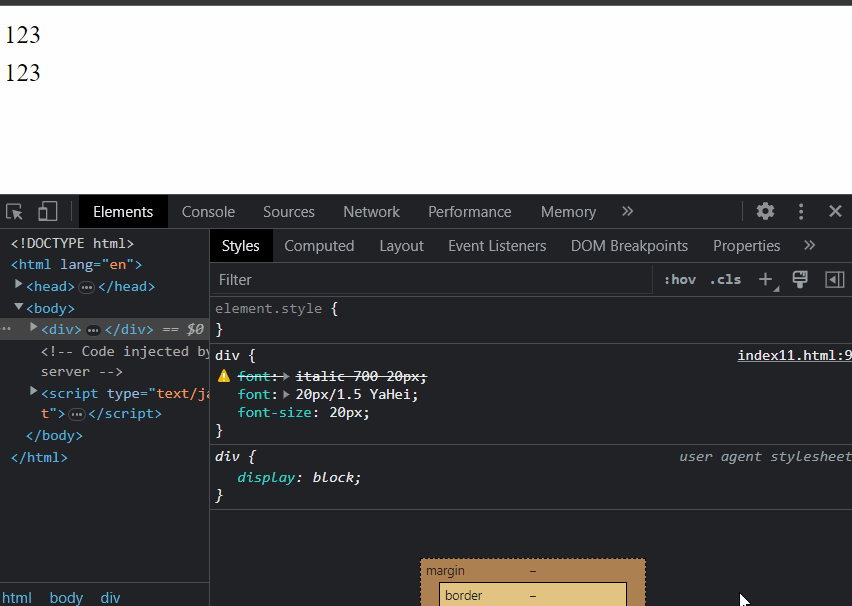Select the Computed sub-tab
This screenshot has width=852, height=606.
tap(319, 246)
